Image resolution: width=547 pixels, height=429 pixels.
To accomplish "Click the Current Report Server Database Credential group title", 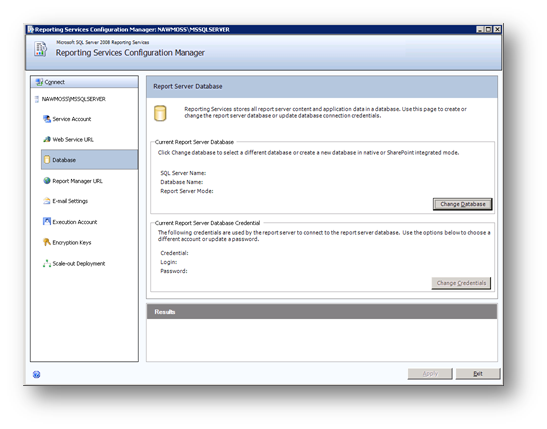I will pyautogui.click(x=208, y=223).
